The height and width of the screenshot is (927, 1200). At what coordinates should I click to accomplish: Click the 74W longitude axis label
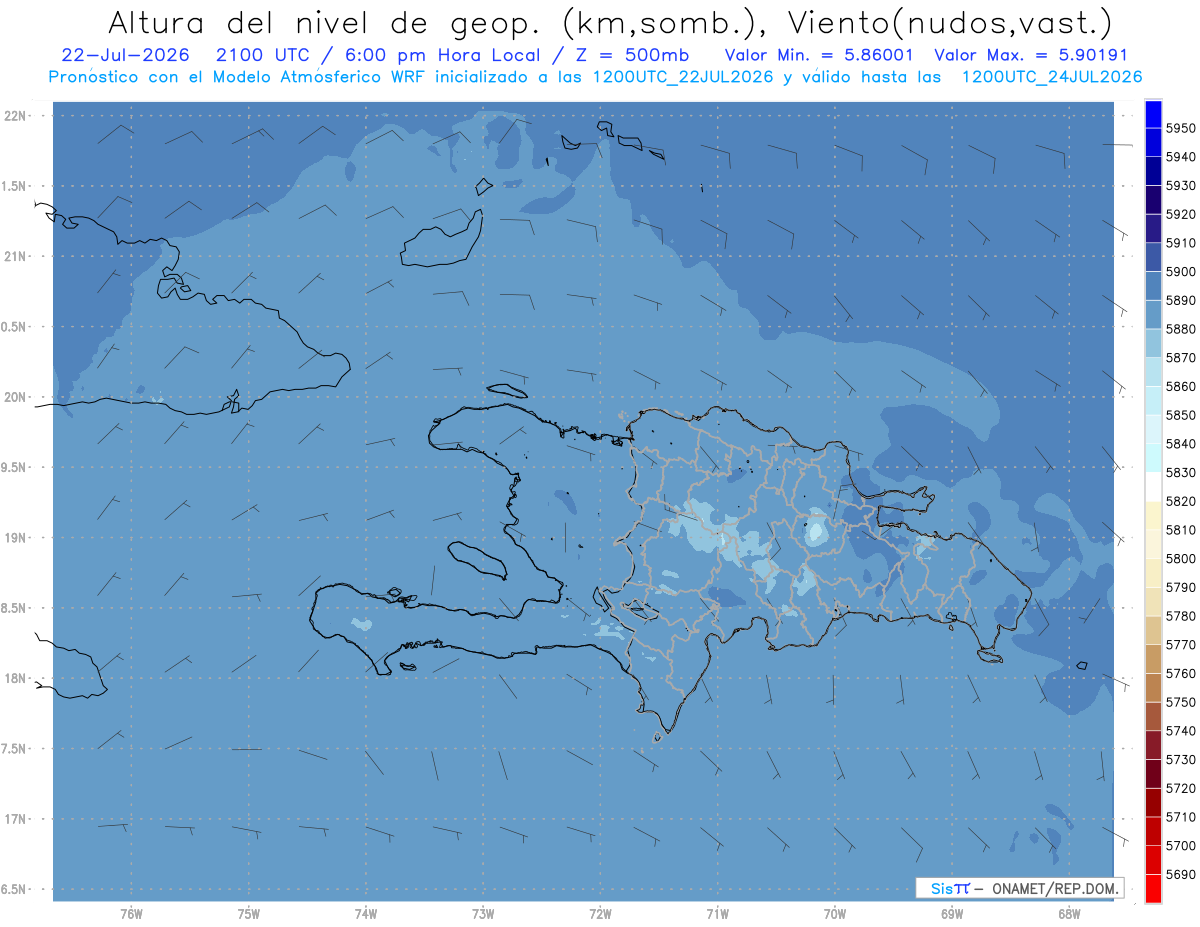[366, 913]
